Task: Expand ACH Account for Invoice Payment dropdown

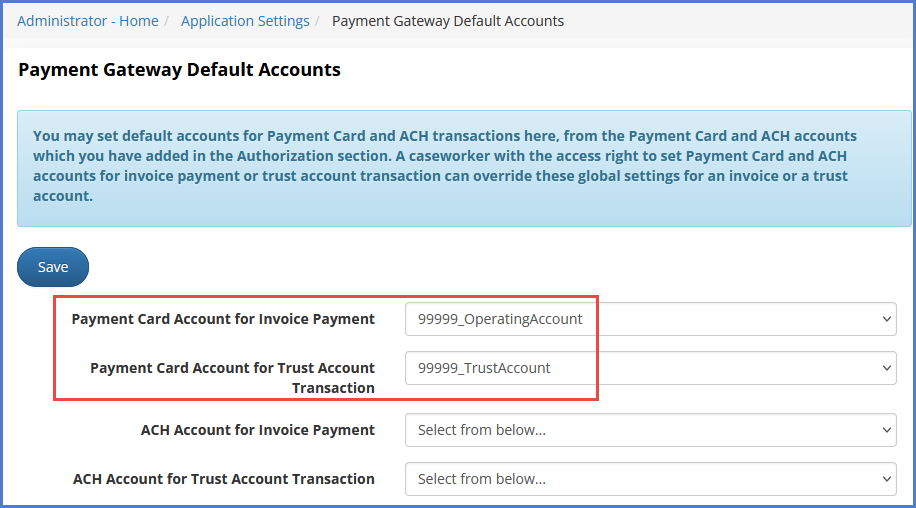Action: coord(650,430)
